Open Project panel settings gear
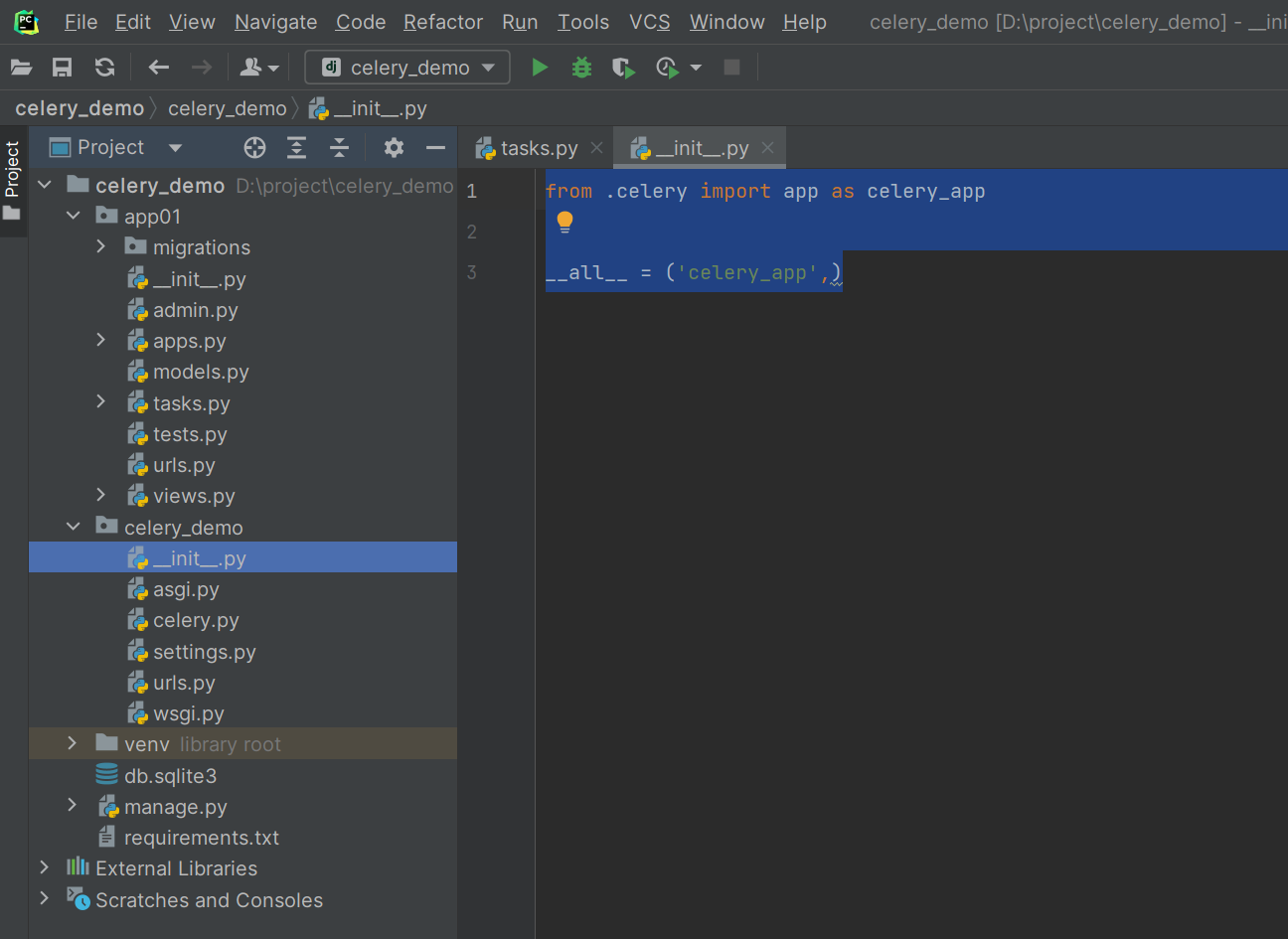Screen dimensions: 1288x939 pos(394,148)
